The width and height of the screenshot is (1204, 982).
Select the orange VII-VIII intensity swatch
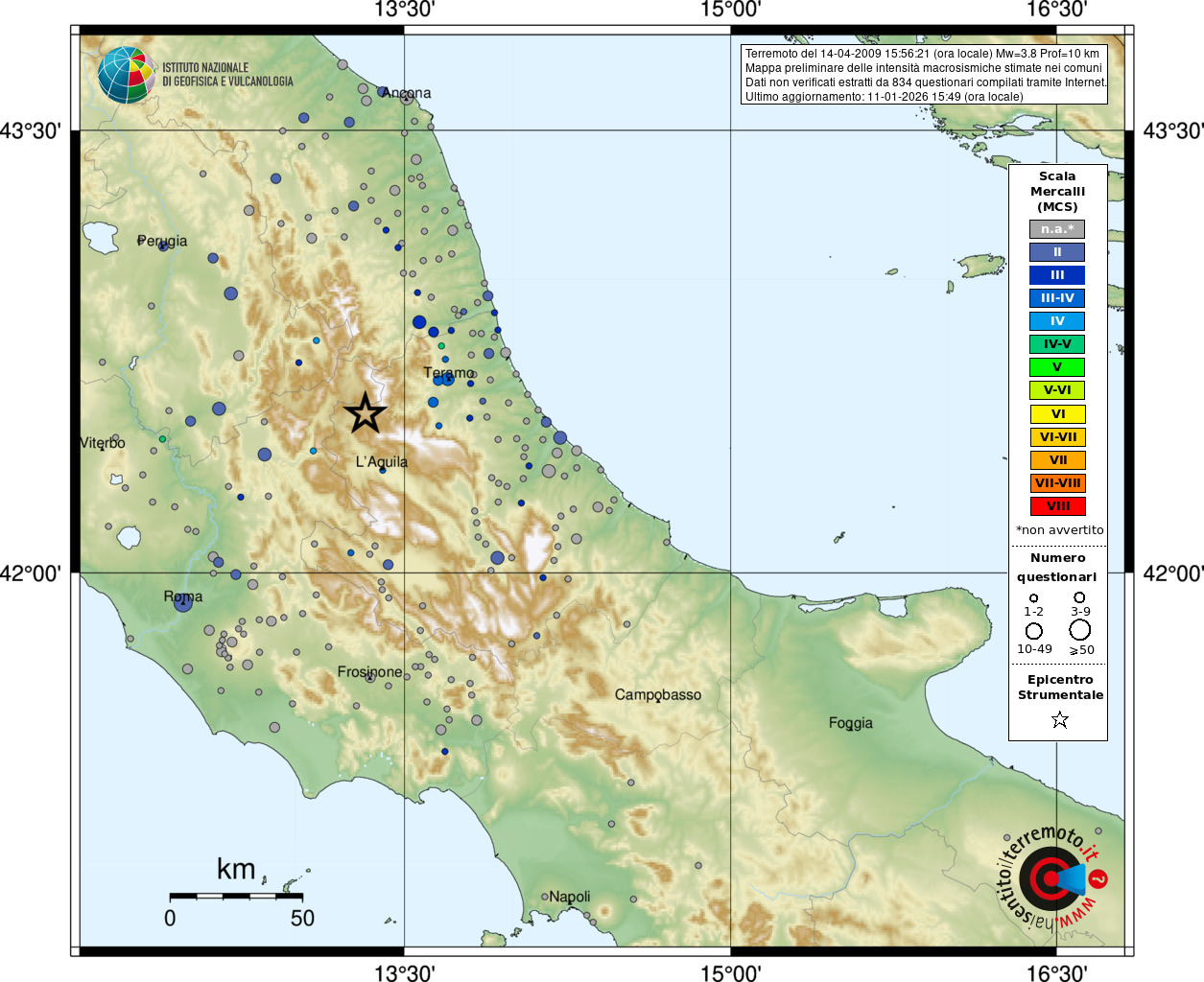click(x=1057, y=483)
